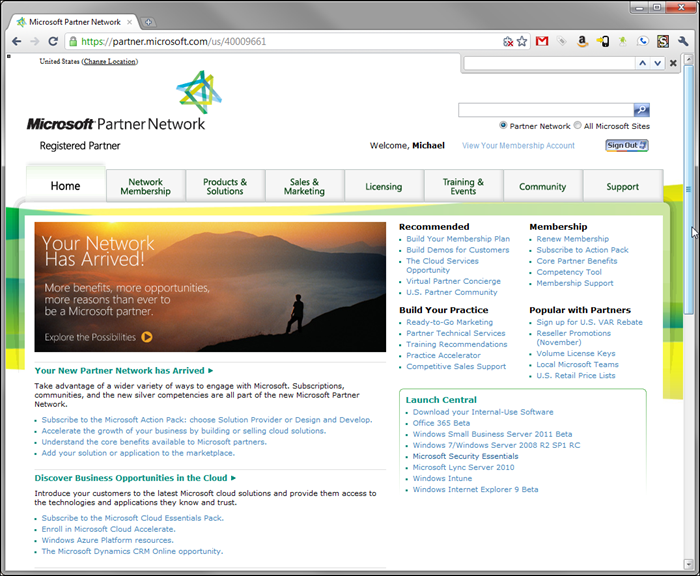Viewport: 700px width, 576px height.
Task: Open a new tab with the plus button
Action: [148, 22]
